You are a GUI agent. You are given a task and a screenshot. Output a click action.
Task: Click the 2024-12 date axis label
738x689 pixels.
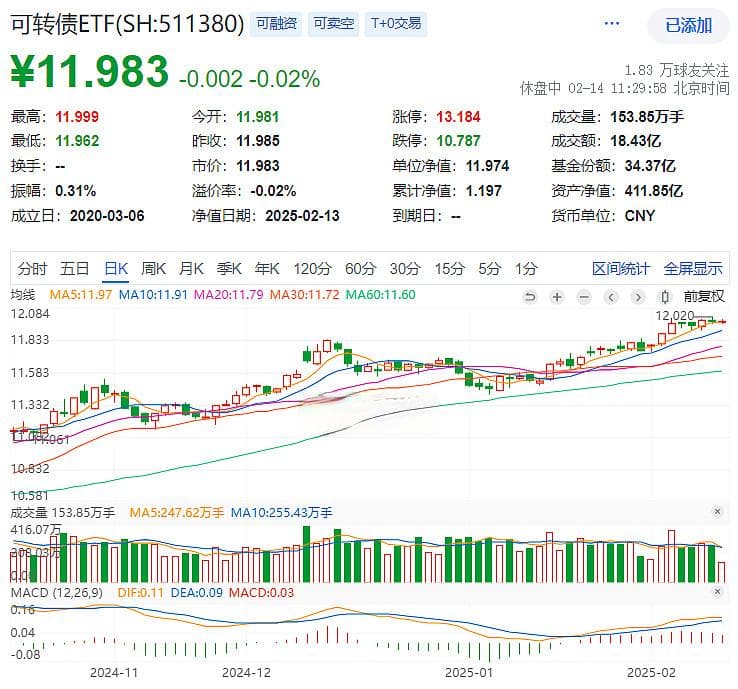(246, 673)
